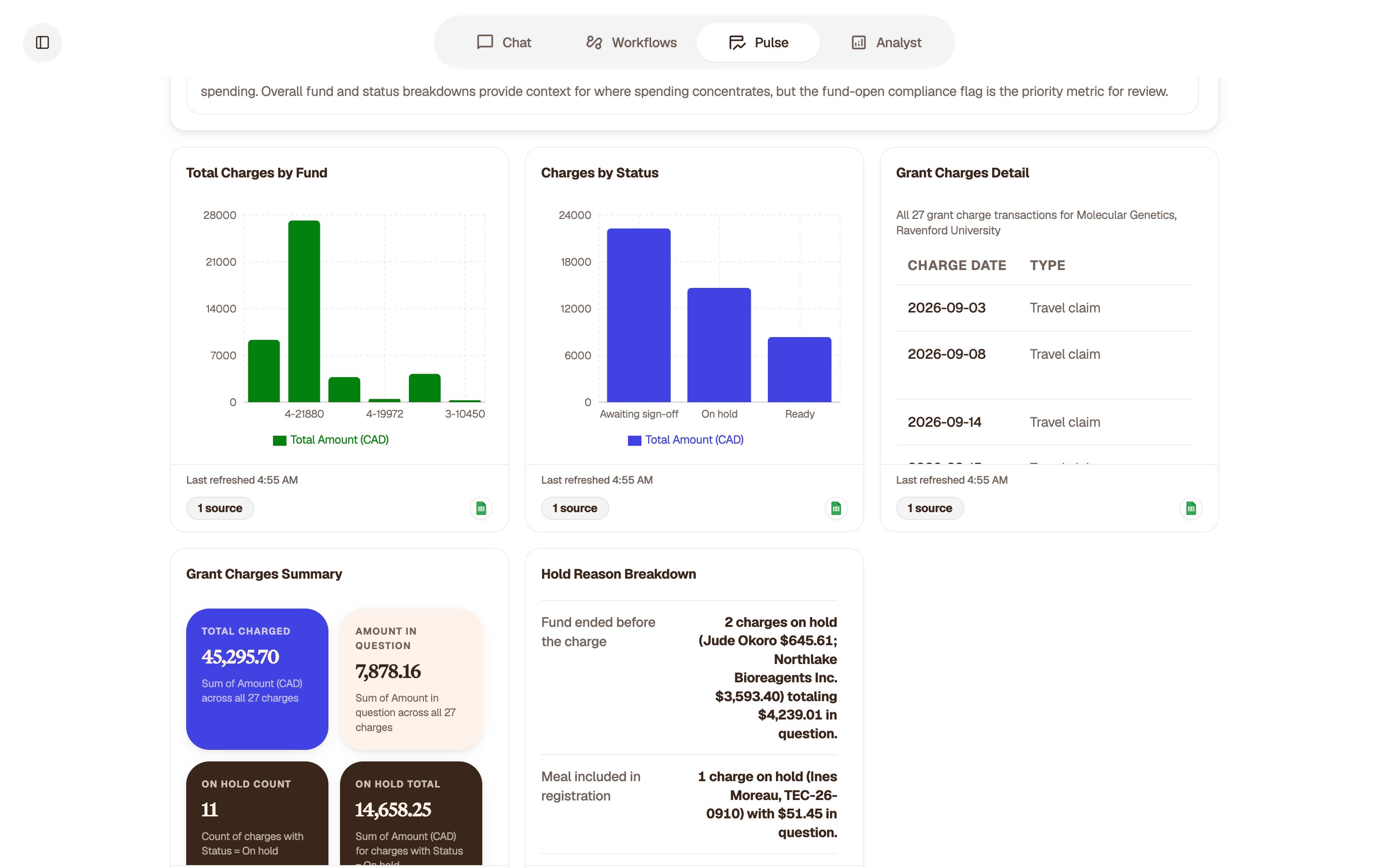Toggle the green Total Amount (CAD) legend
The width and height of the screenshot is (1389, 868).
coord(331,440)
